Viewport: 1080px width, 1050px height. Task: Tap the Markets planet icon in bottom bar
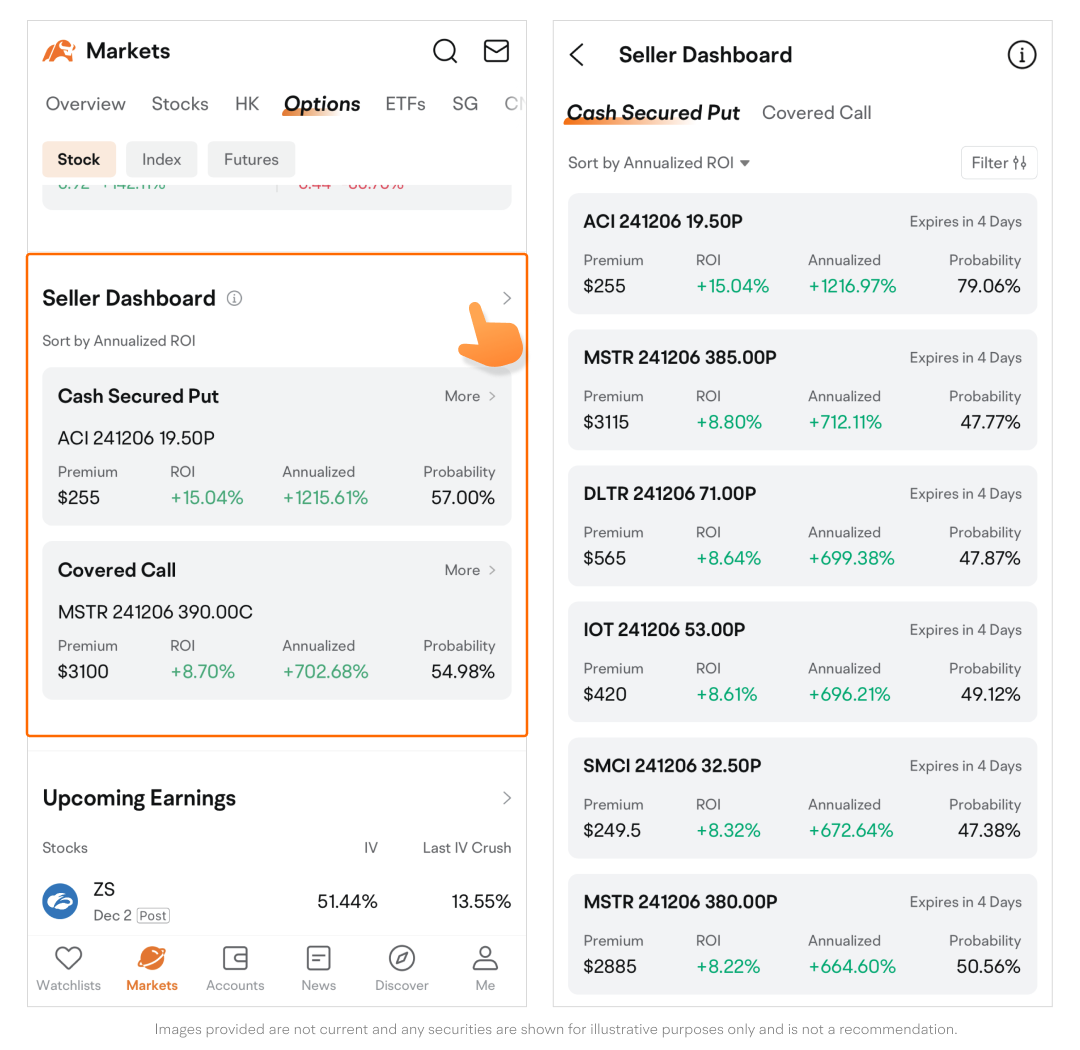(x=152, y=958)
